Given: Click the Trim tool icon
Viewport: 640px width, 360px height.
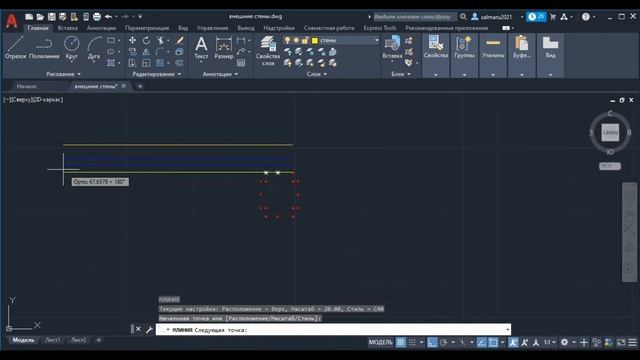Looking at the screenshot, I should (x=161, y=40).
